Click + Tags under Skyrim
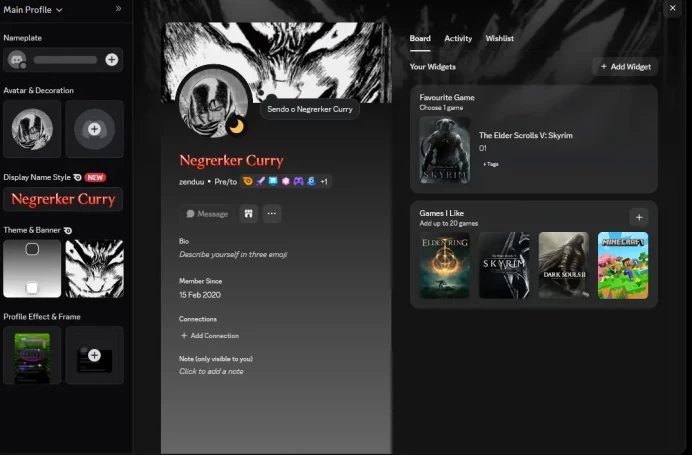The width and height of the screenshot is (692, 455). click(x=490, y=164)
